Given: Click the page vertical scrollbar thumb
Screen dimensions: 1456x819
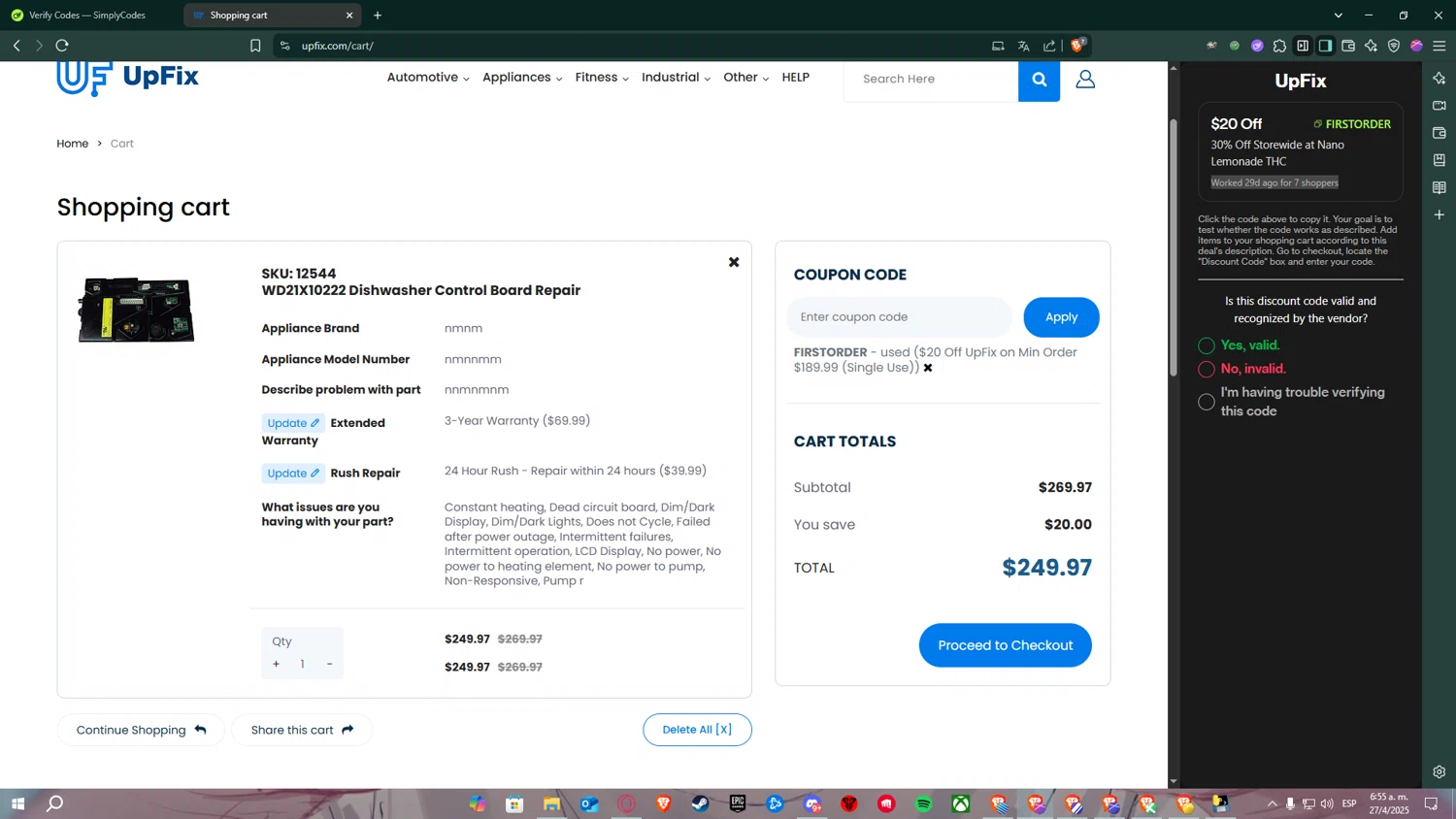Looking at the screenshot, I should coord(1173,247).
